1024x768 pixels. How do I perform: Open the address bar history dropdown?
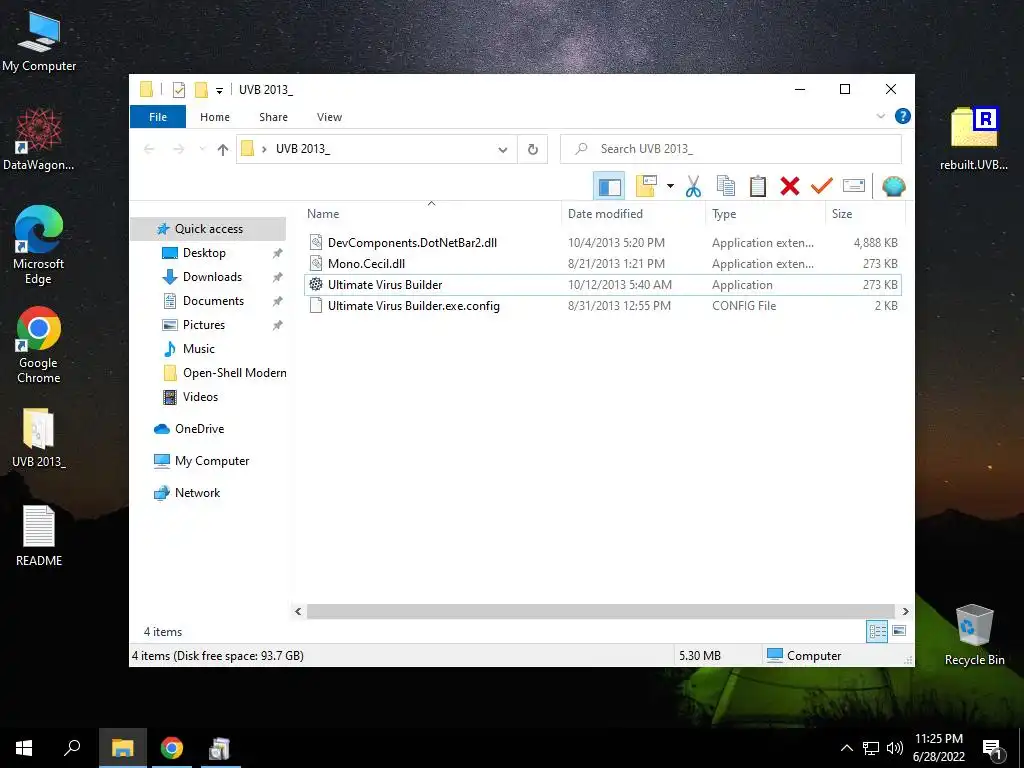coord(502,150)
